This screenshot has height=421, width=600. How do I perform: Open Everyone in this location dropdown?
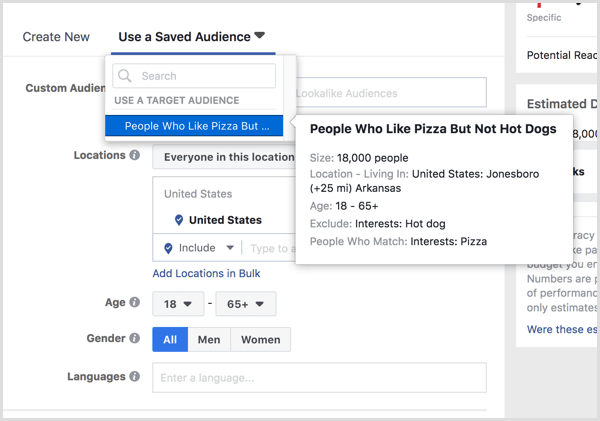tap(225, 157)
